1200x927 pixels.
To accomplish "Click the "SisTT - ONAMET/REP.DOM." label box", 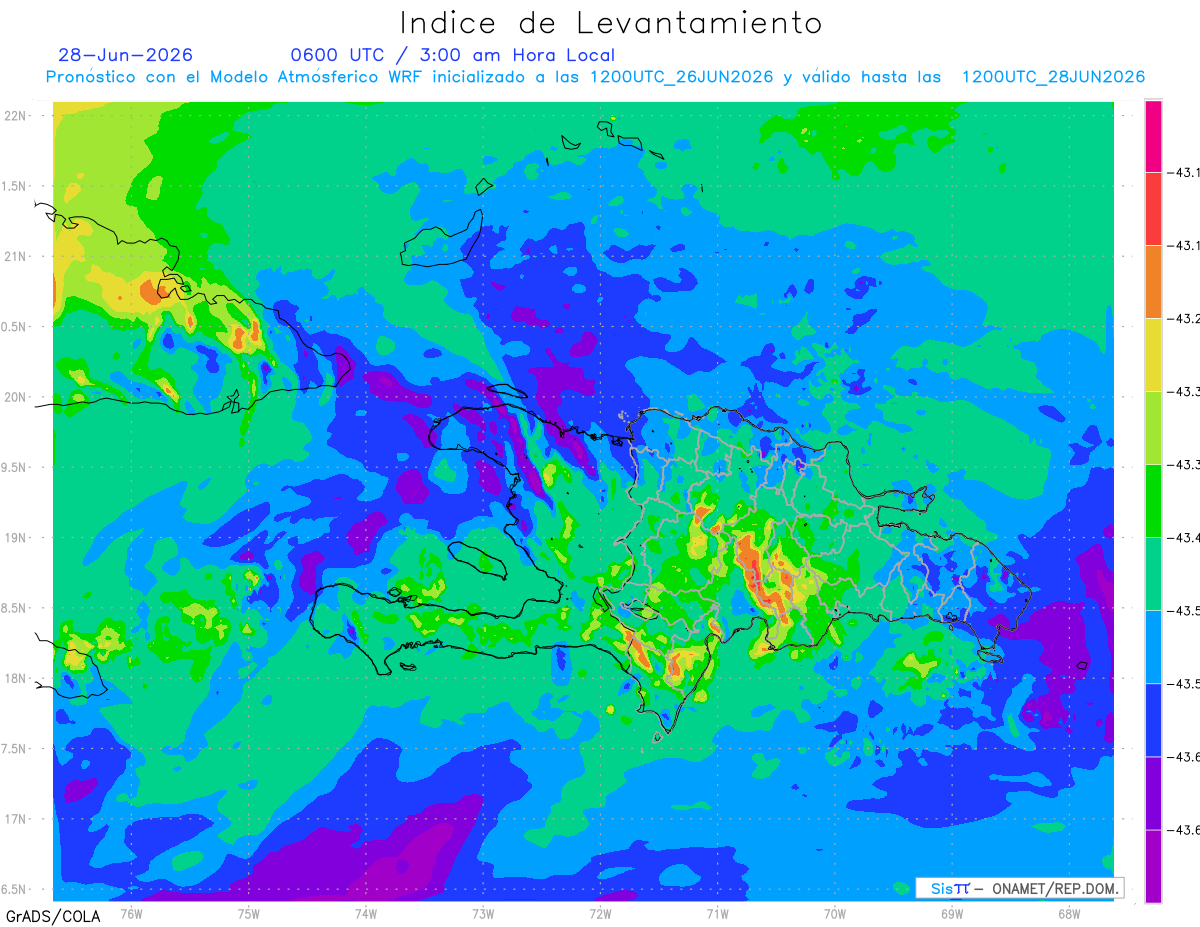I will [x=1019, y=888].
